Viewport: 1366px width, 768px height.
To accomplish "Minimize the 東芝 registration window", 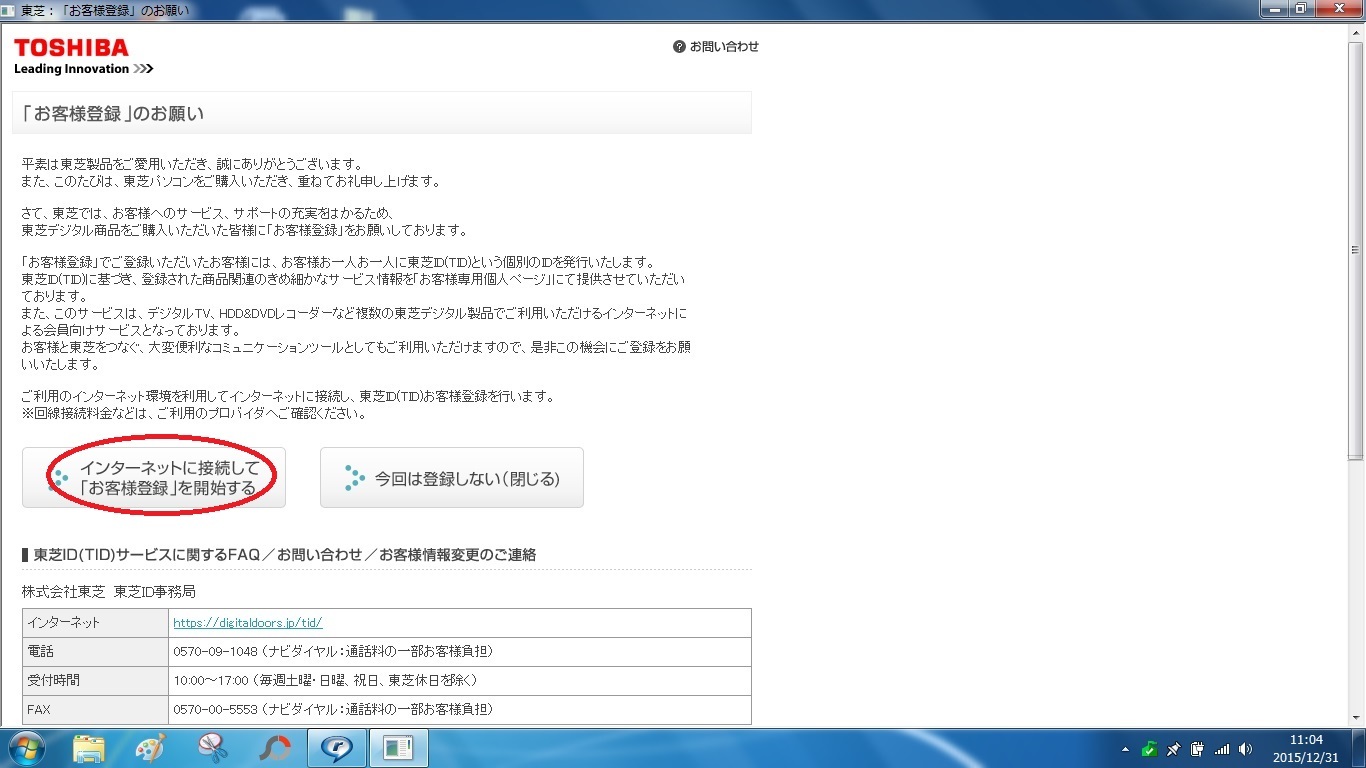I will coord(1273,9).
